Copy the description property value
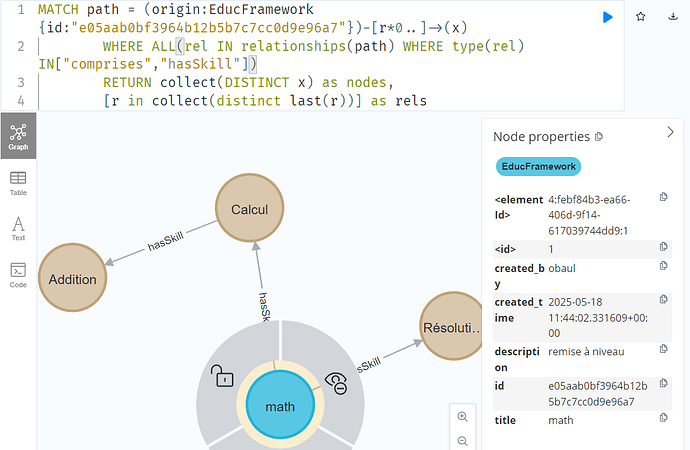 (664, 349)
